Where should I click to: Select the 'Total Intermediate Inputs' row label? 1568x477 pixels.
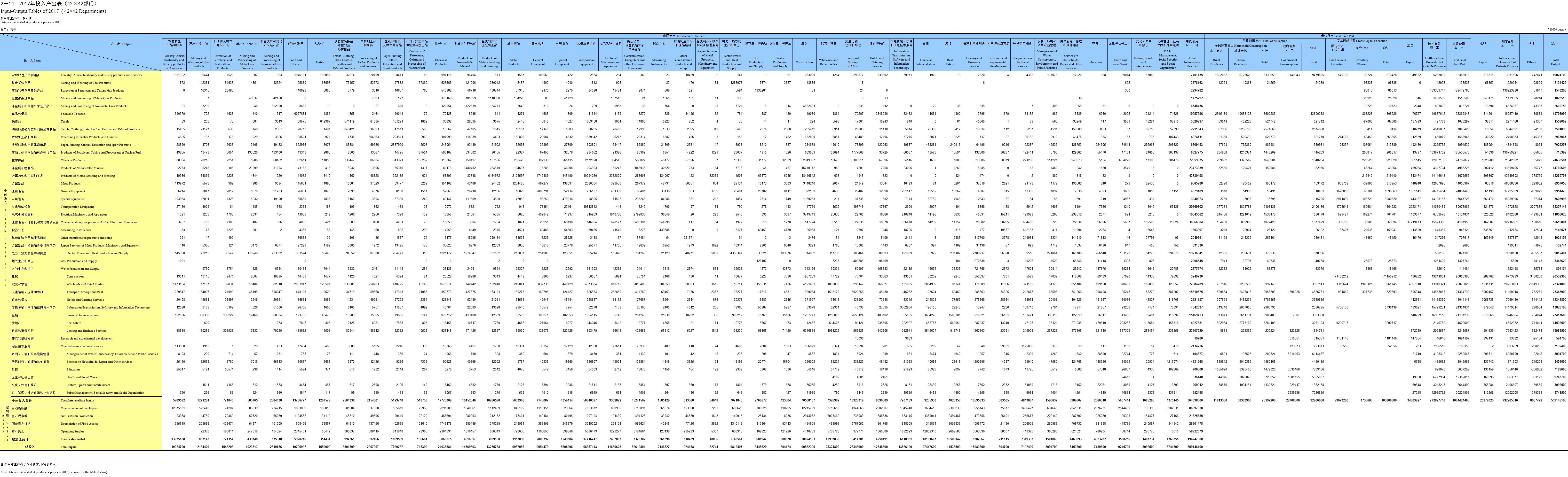tap(77, 400)
